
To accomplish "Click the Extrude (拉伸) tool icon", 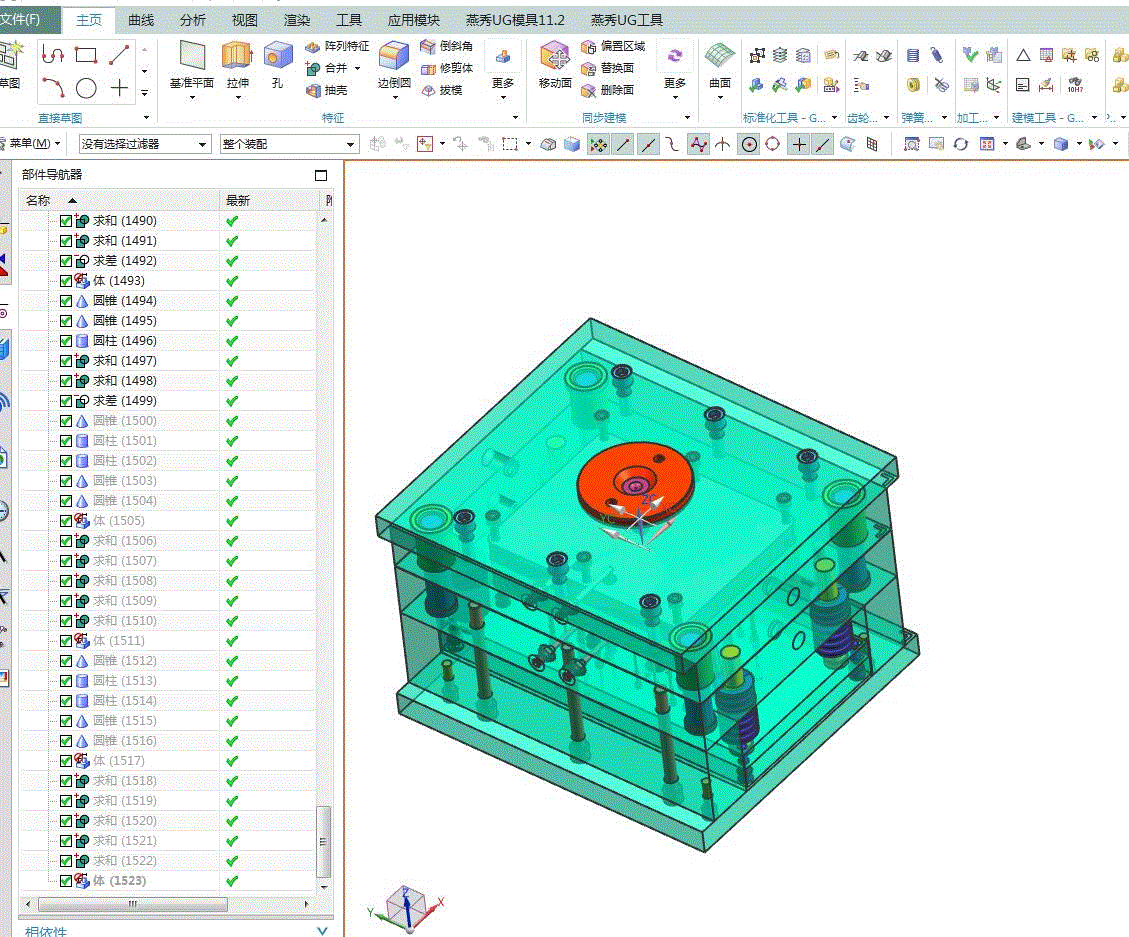I will [x=237, y=56].
